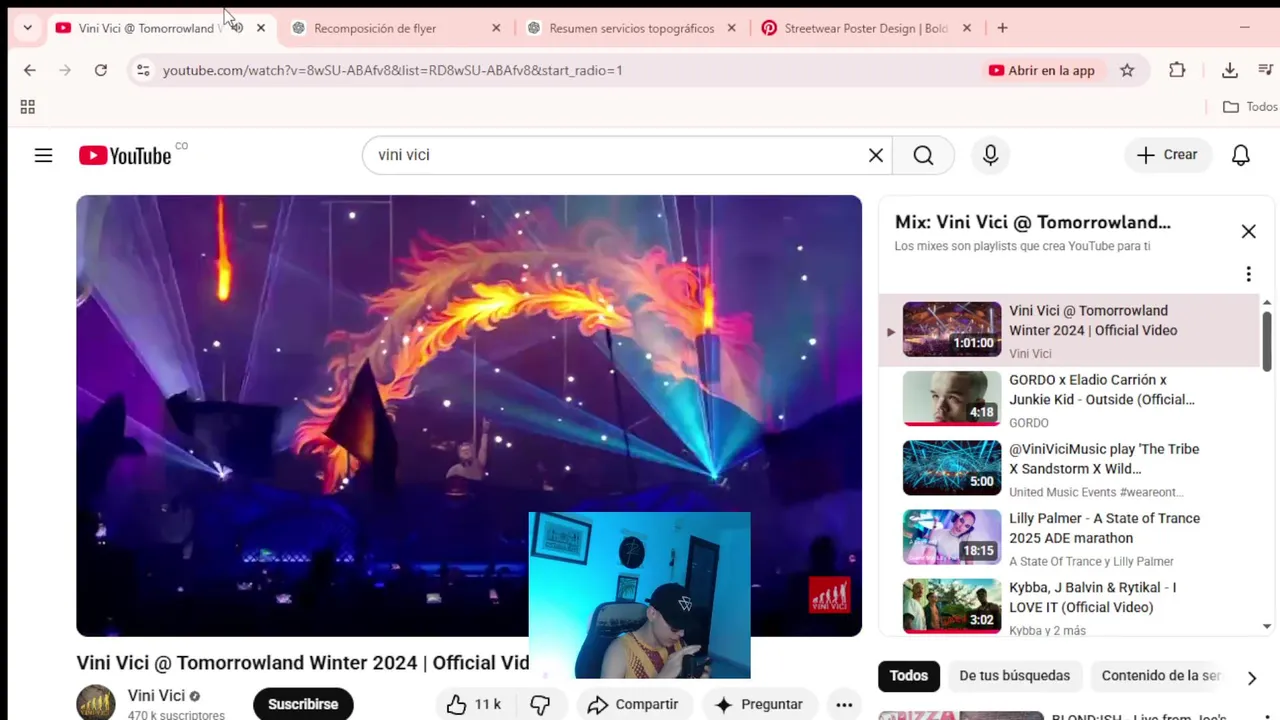Select Vini Vici Tomorrowland Winter 2024 playlist item
This screenshot has height=720, width=1280.
tap(1070, 331)
